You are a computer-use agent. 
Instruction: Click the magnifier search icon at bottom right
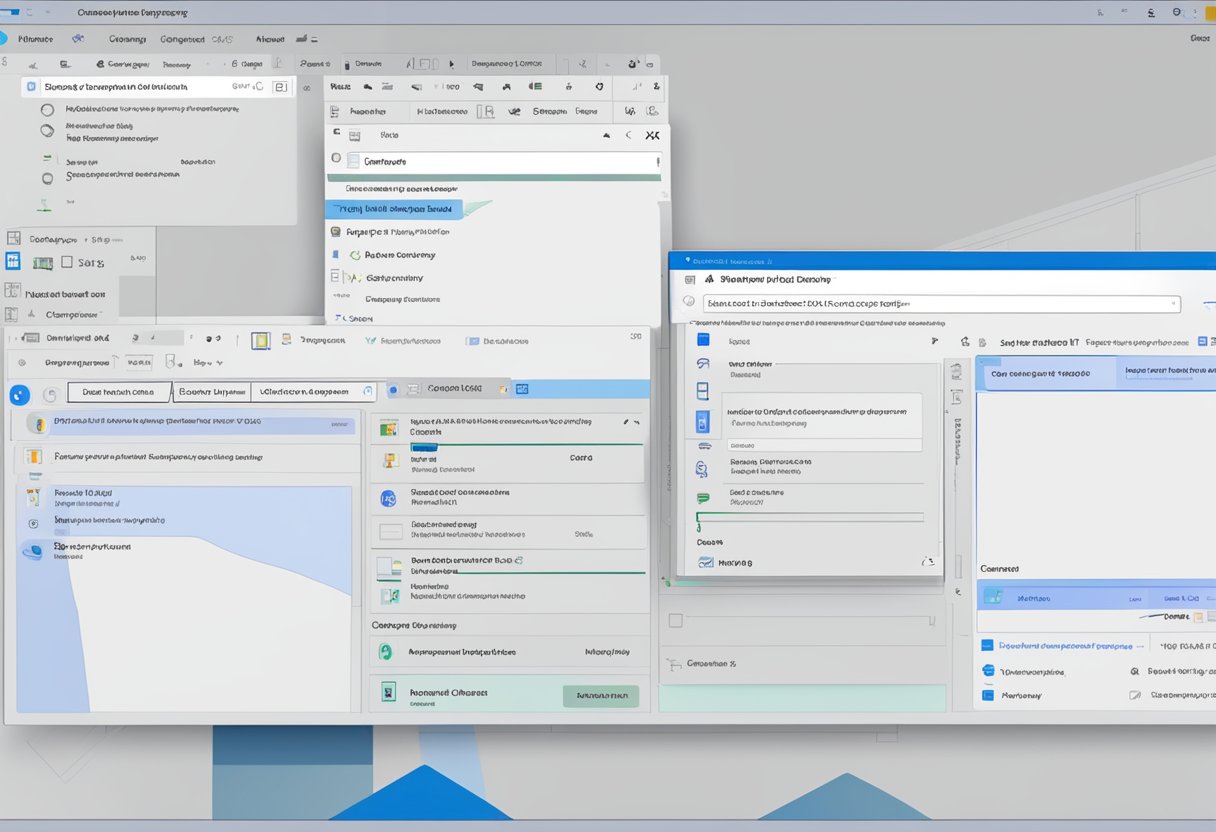[1135, 673]
